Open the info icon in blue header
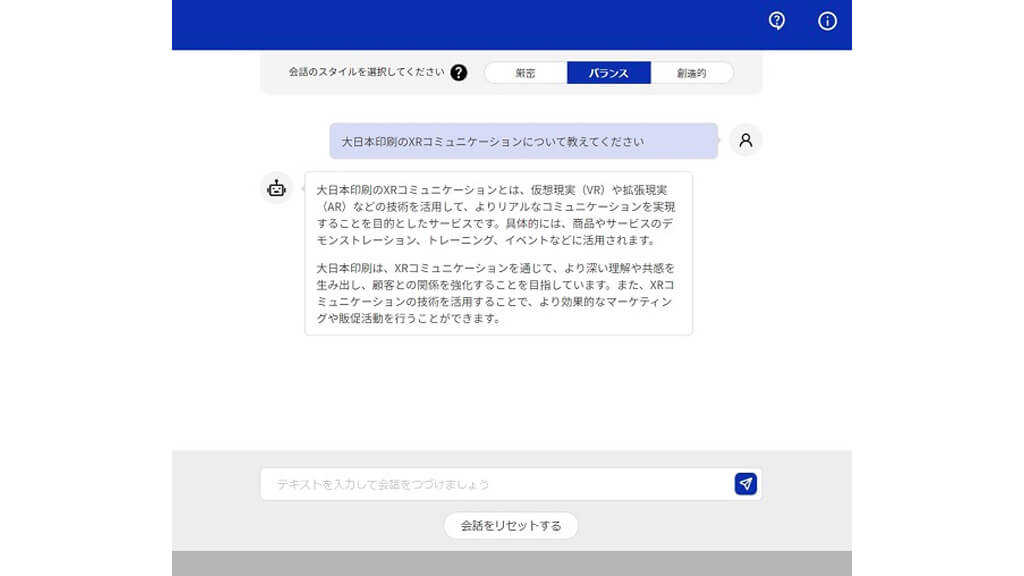The height and width of the screenshot is (576, 1024). (827, 21)
